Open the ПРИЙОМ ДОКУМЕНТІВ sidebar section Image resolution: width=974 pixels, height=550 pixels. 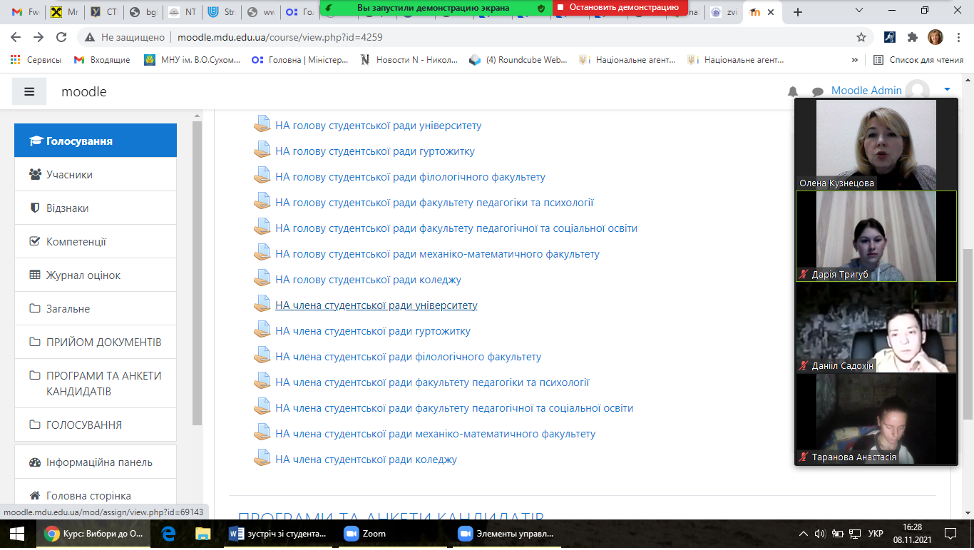[103, 342]
